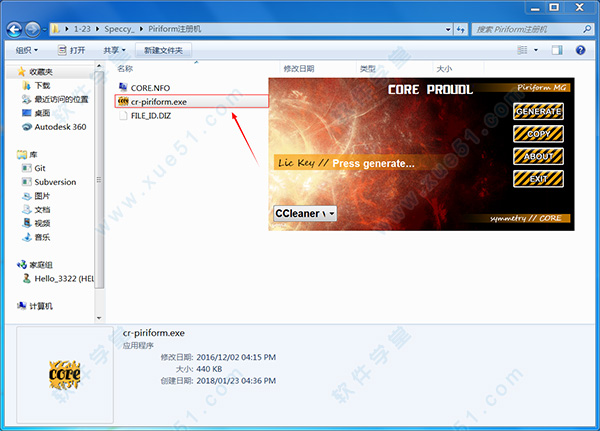This screenshot has width=600, height=431.
Task: Click the core thumbnail in details pane
Action: (65, 375)
